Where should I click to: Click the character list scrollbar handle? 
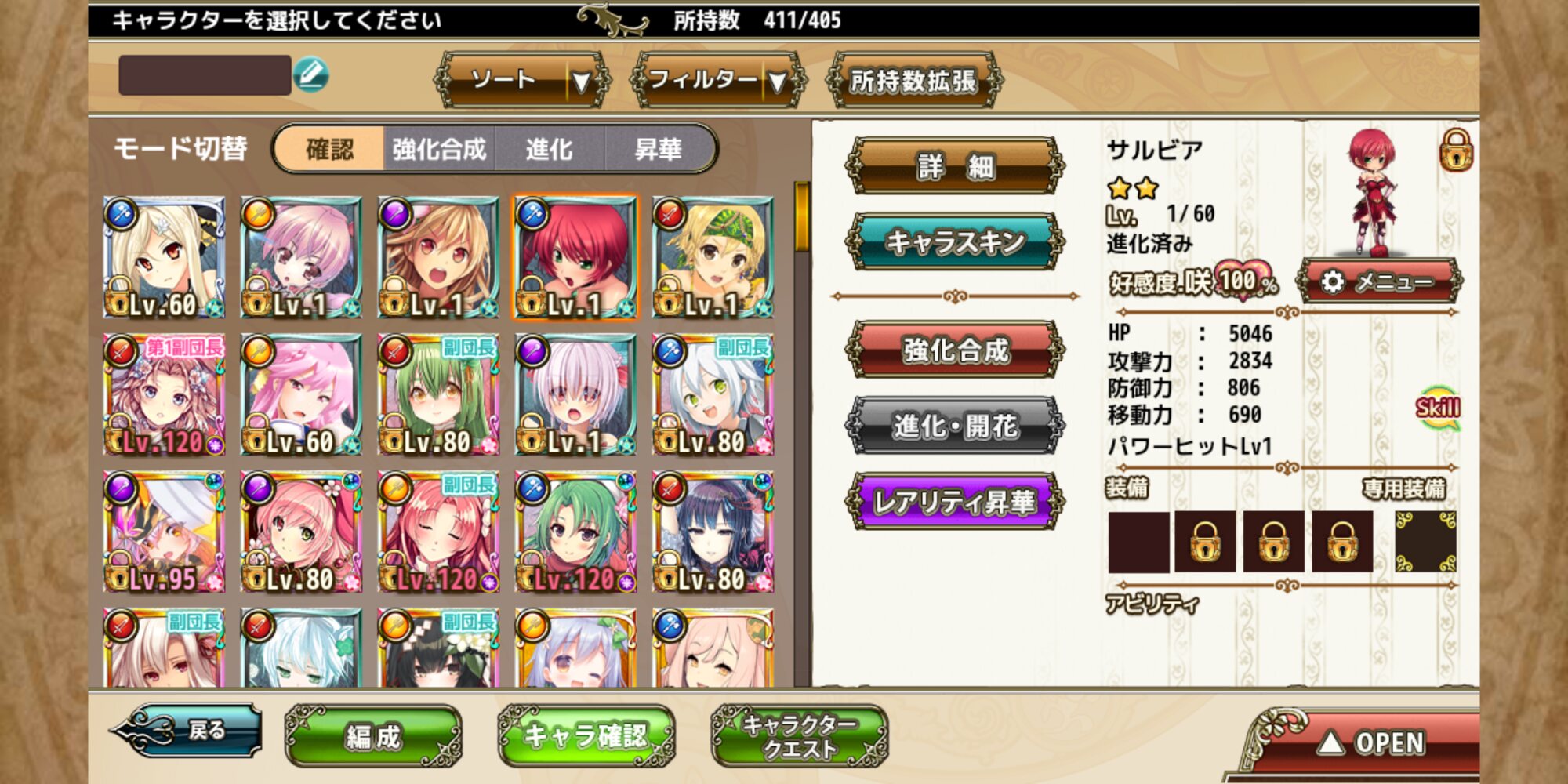click(x=801, y=217)
